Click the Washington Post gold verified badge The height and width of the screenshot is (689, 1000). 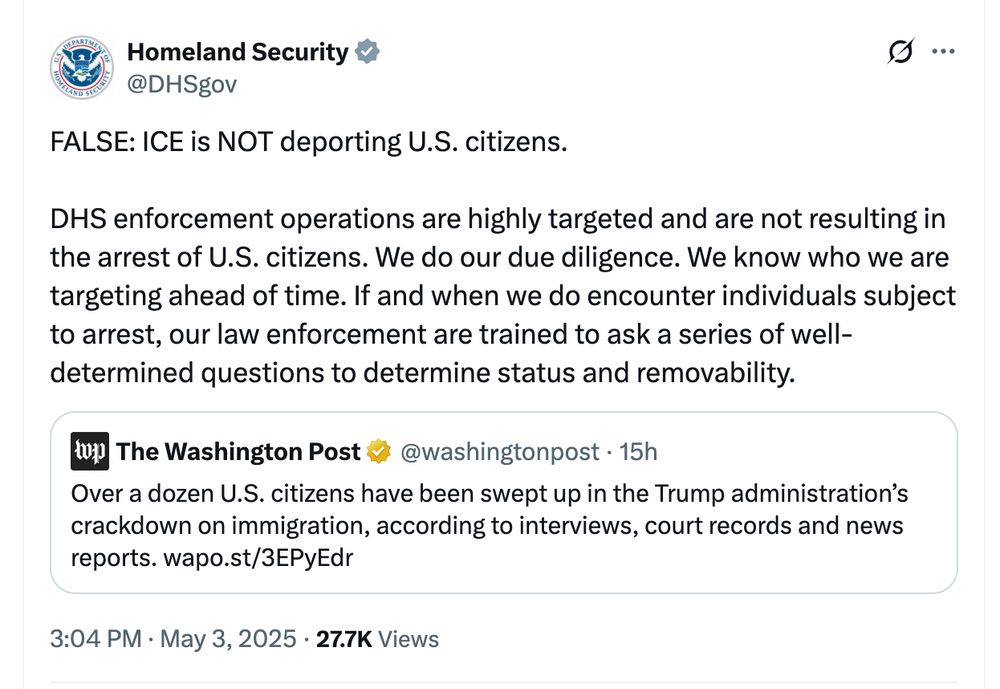click(379, 452)
